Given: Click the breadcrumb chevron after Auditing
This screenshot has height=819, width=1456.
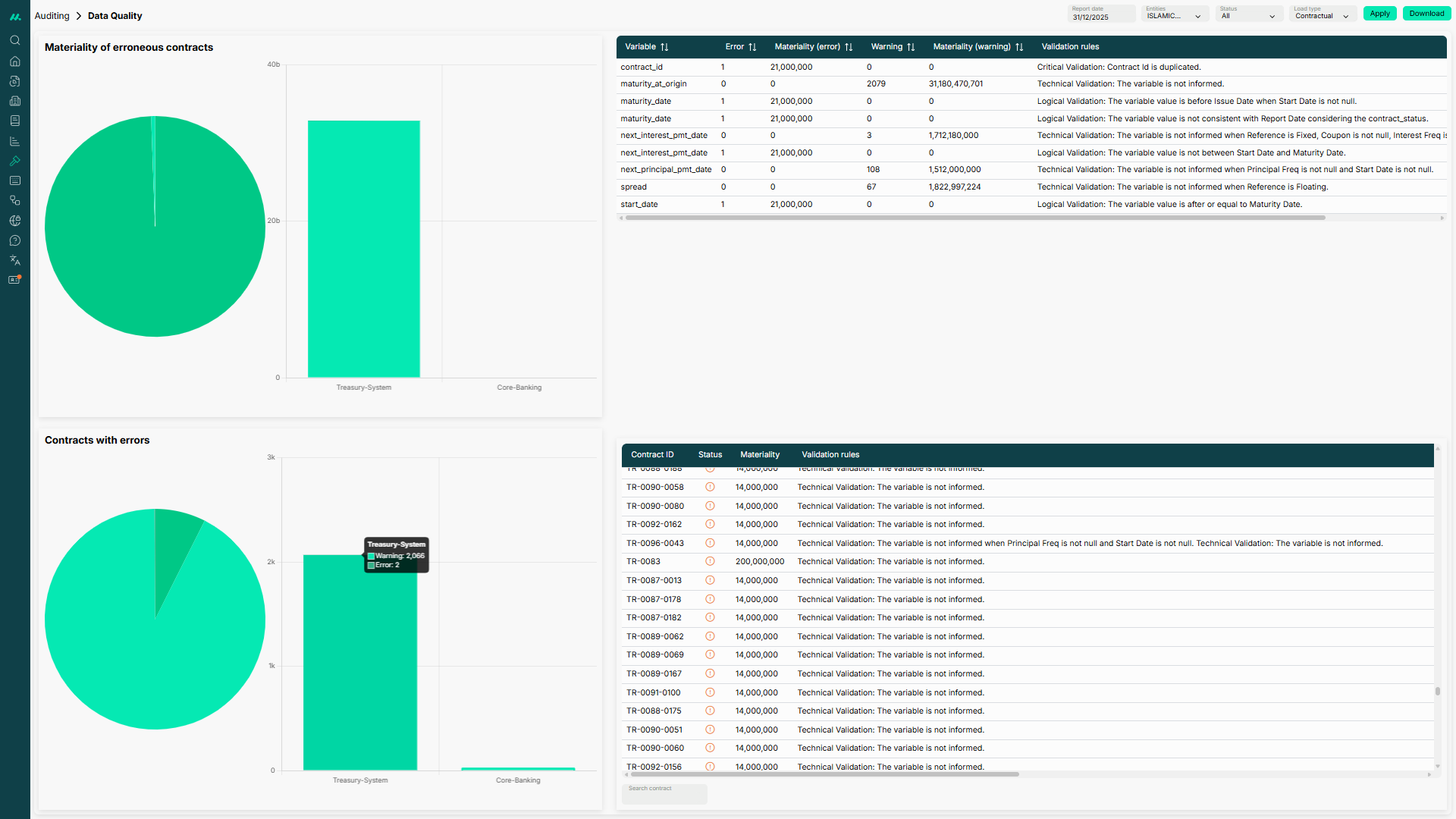Looking at the screenshot, I should coord(78,16).
